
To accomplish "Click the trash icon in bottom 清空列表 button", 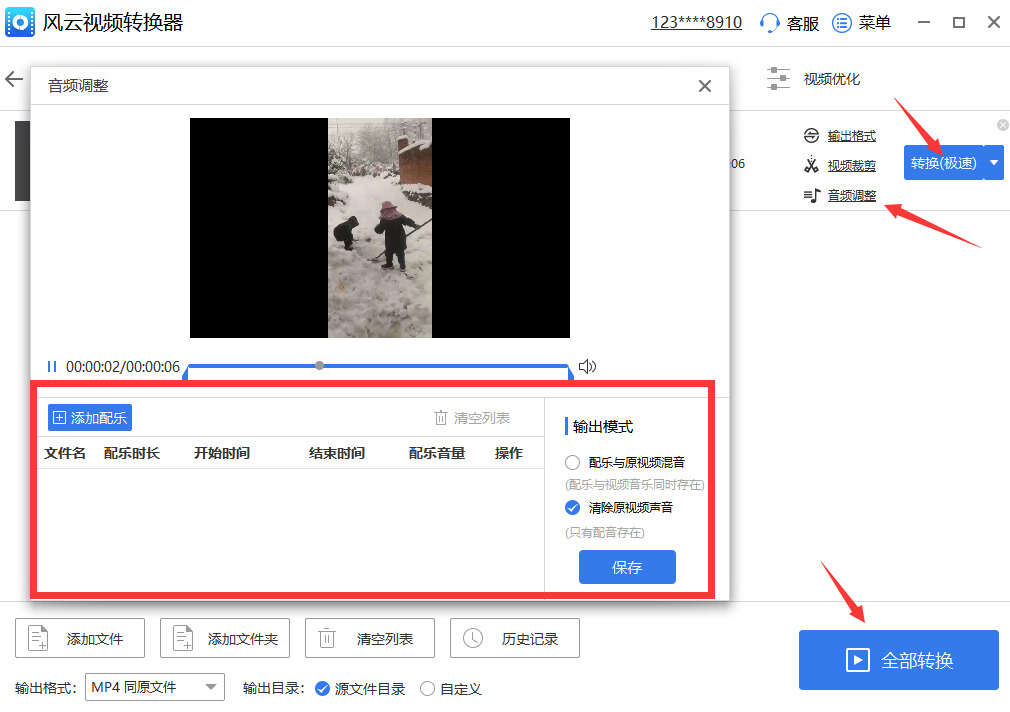I will (327, 639).
